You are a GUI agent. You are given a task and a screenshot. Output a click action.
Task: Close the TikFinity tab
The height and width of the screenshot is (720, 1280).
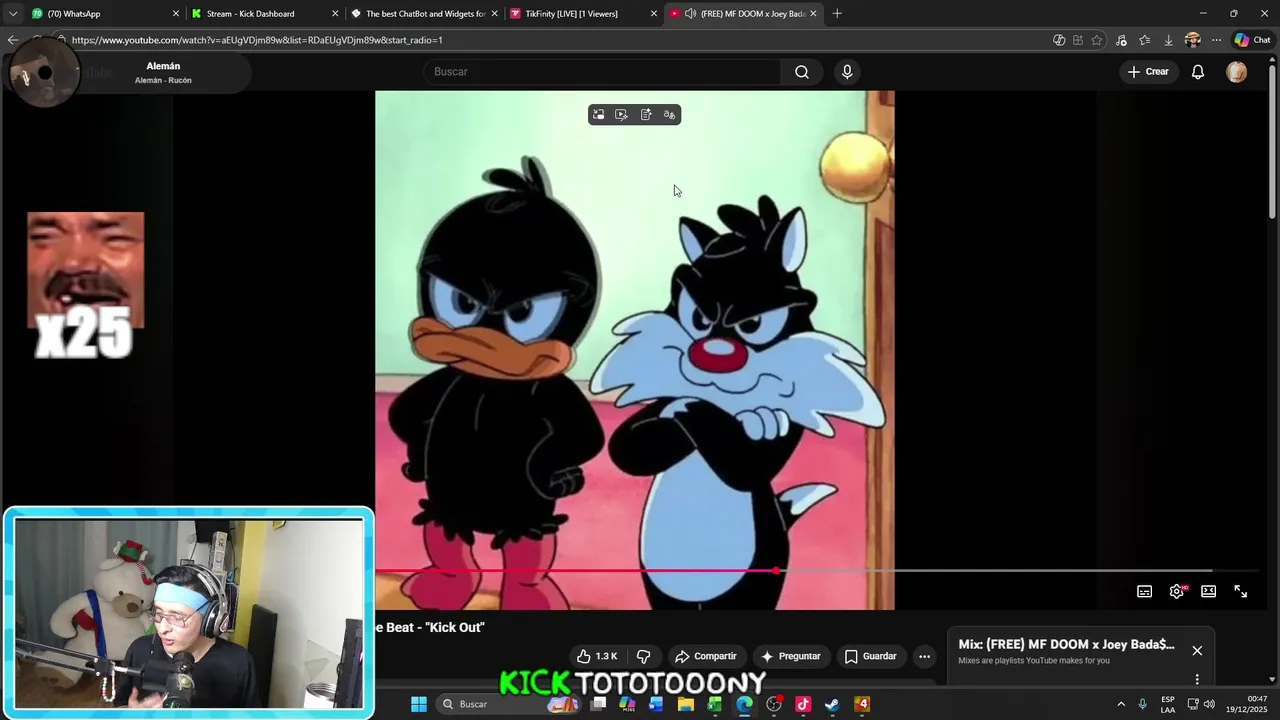(654, 14)
